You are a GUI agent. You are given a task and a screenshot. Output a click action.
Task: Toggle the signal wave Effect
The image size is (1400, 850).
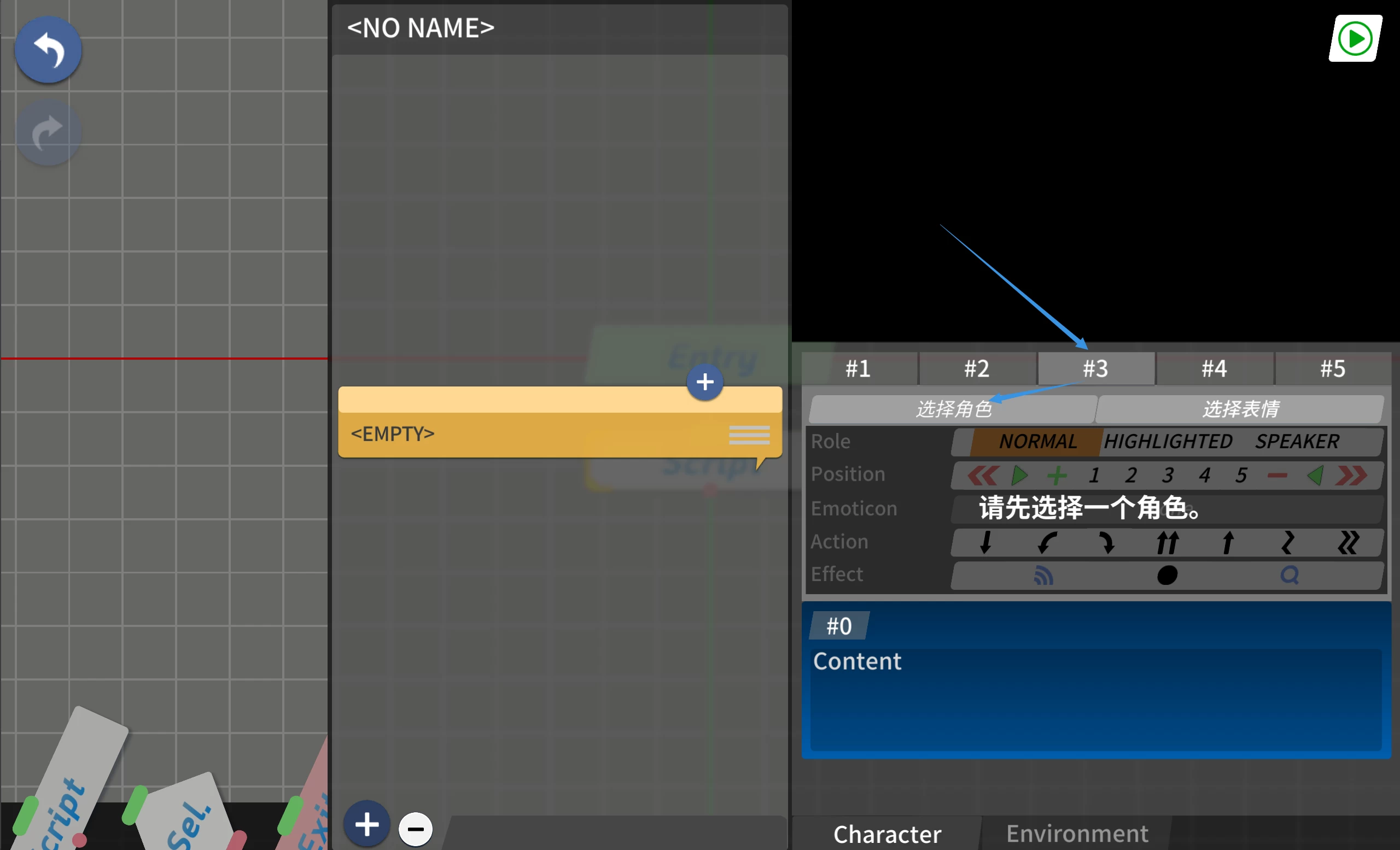1044,575
